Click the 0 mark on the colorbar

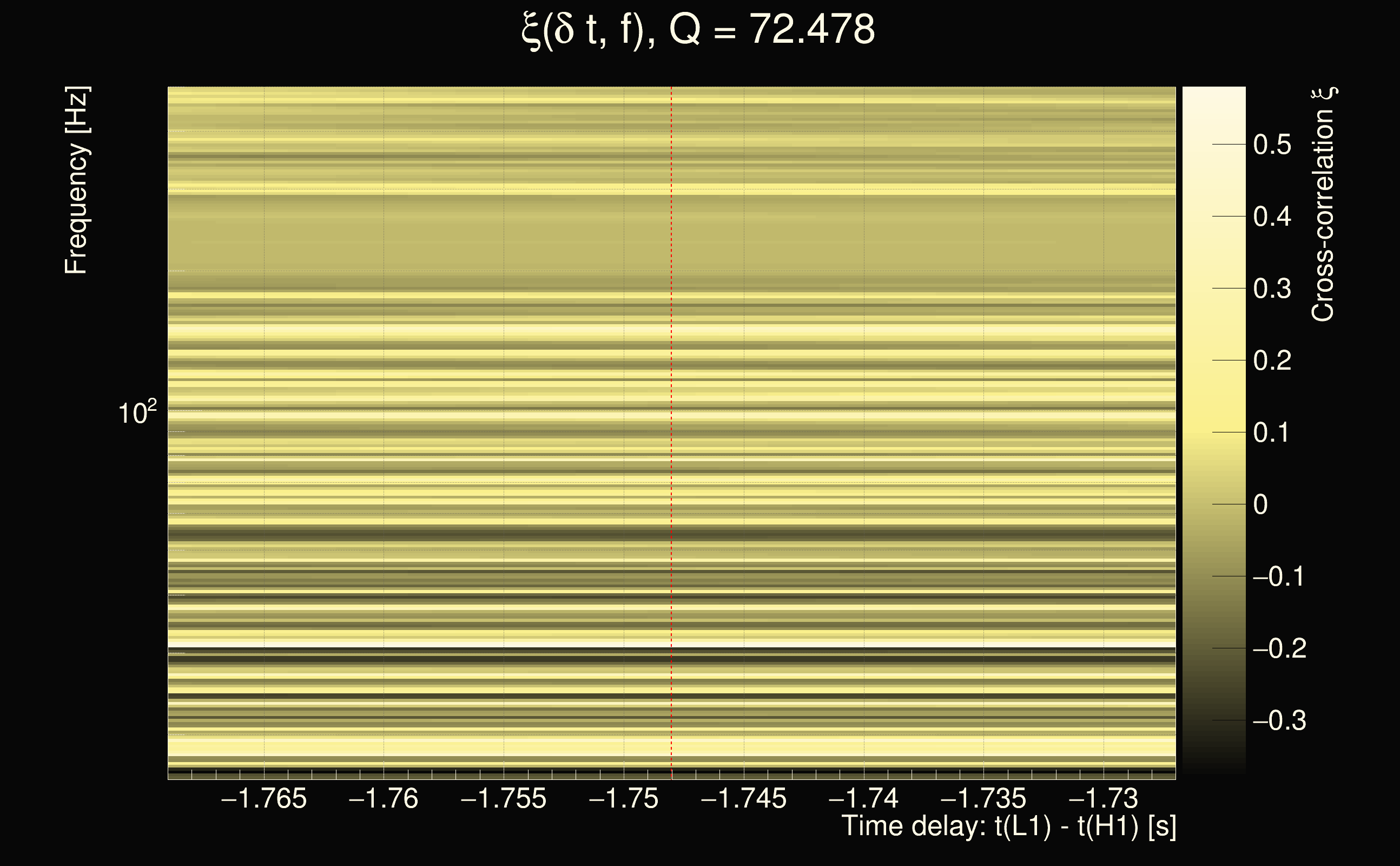(1260, 504)
